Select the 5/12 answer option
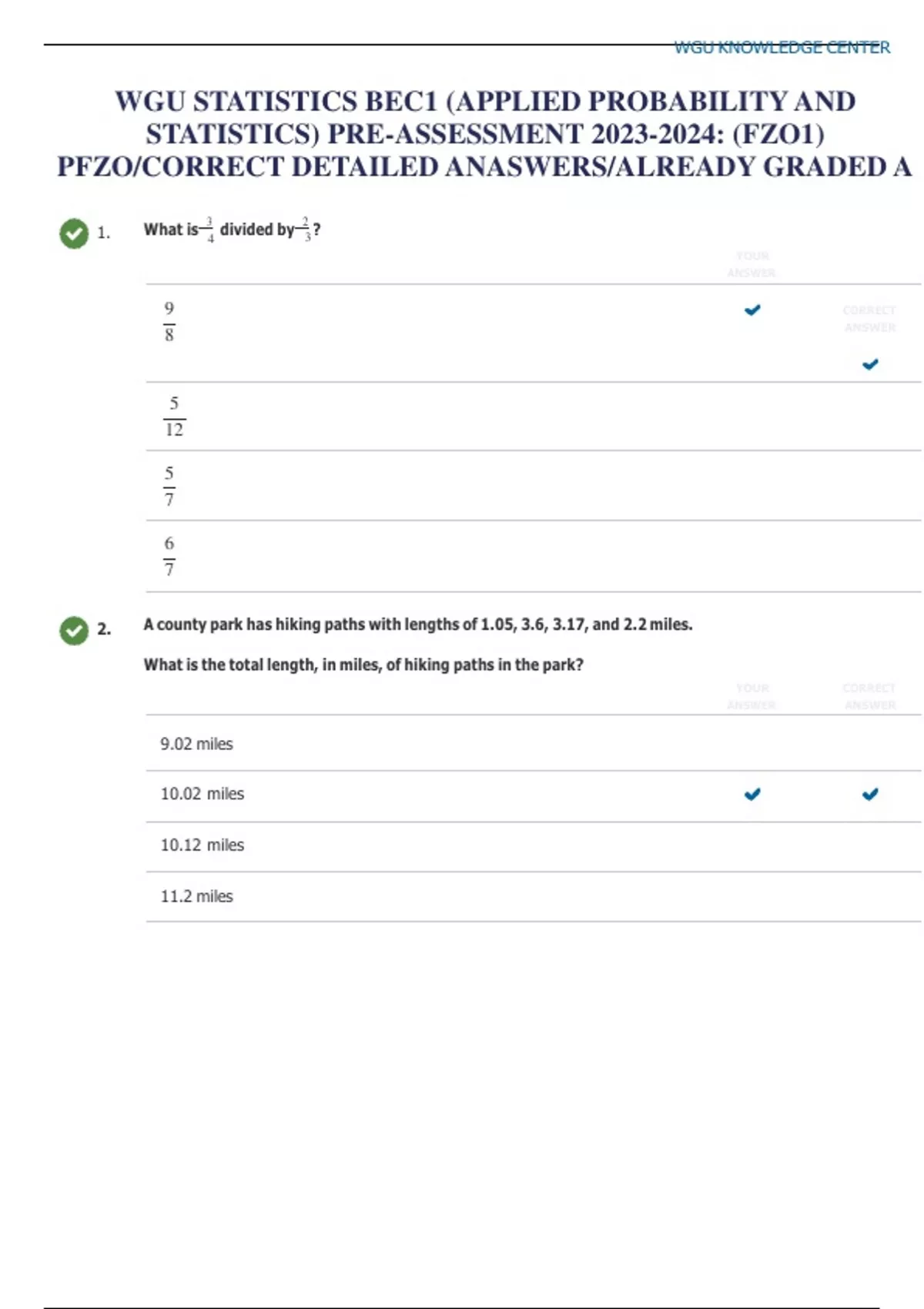Screen dimensions: 924x1309 174,417
